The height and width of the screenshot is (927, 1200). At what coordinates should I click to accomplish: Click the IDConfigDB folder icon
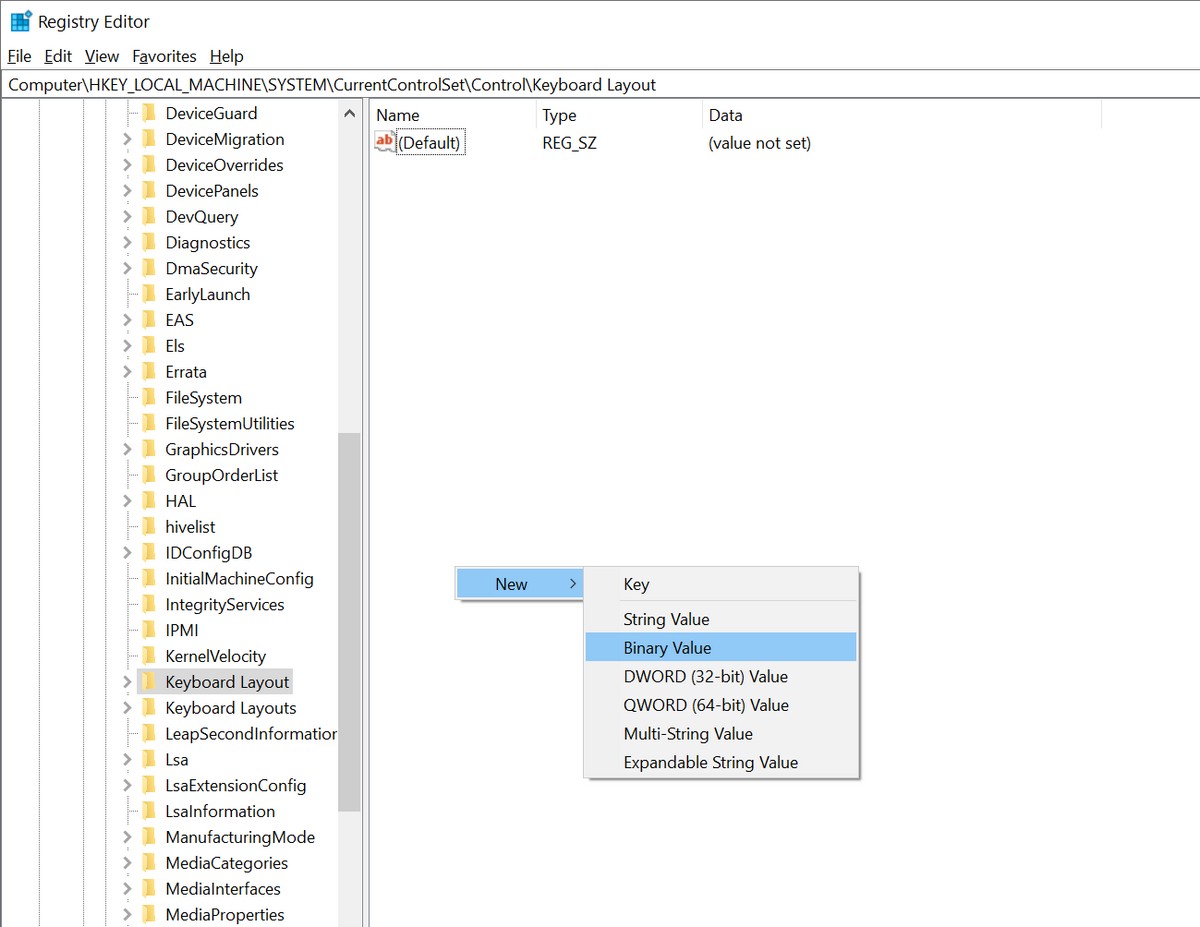tap(148, 552)
